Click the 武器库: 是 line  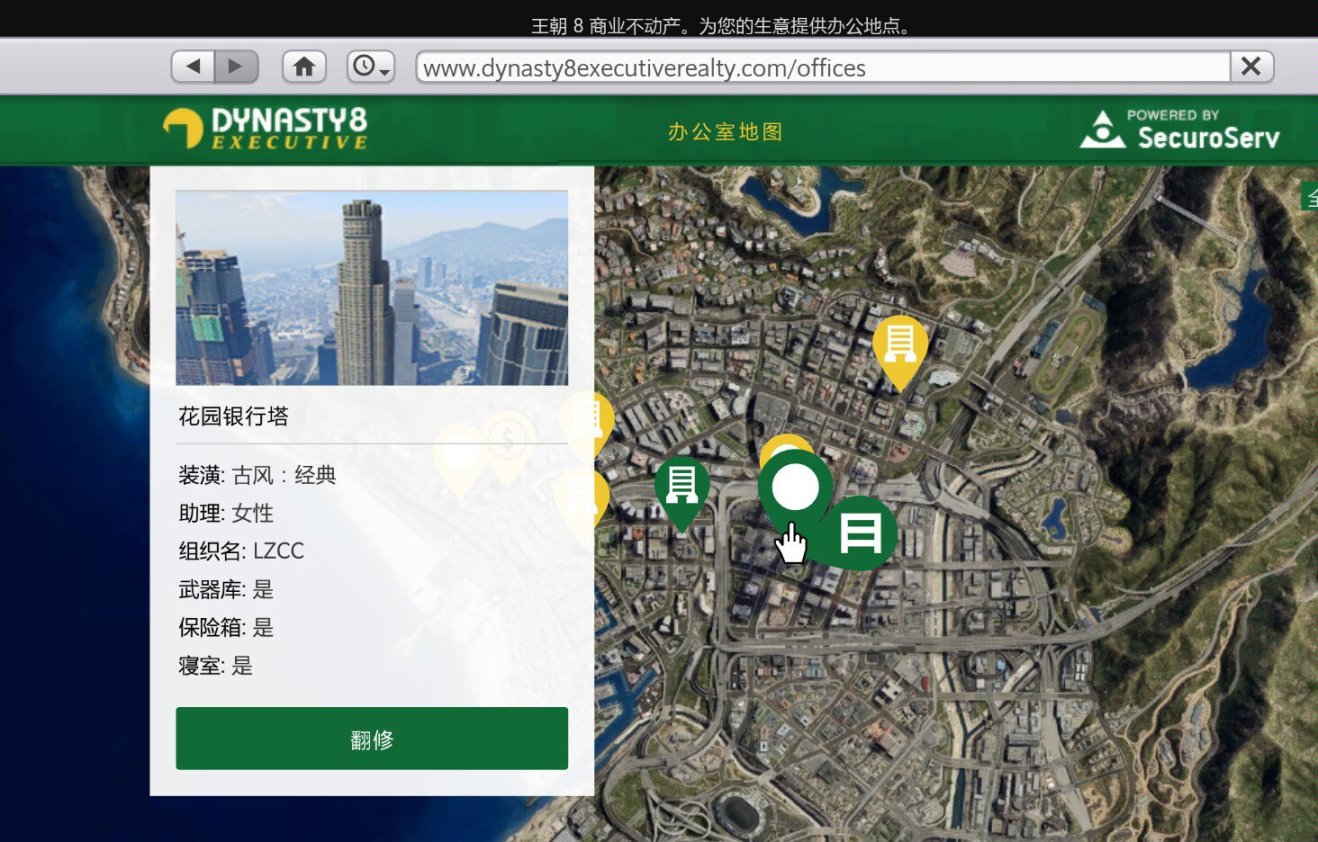pyautogui.click(x=226, y=589)
